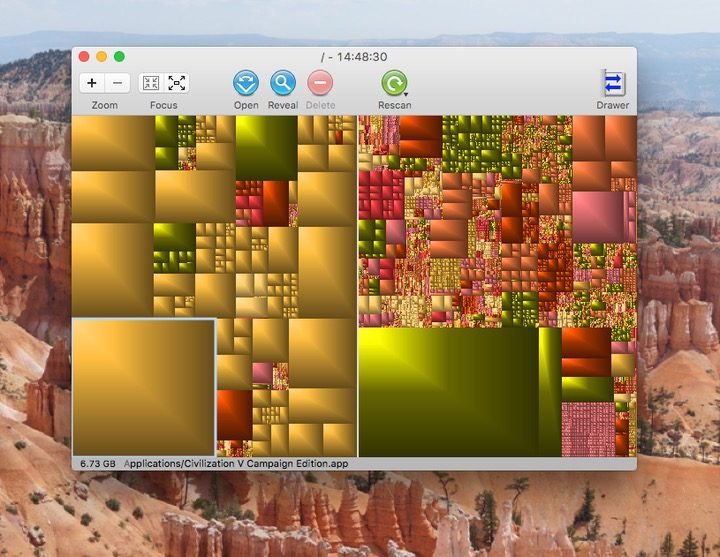Reveal the selected item in Finder
The image size is (720, 557).
point(283,83)
